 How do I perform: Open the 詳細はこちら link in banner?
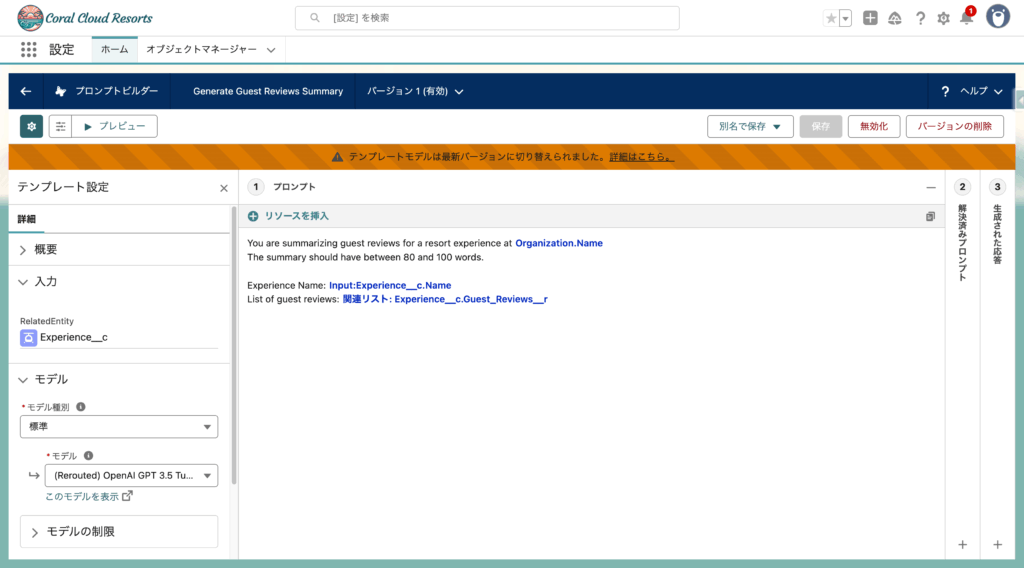[641, 157]
